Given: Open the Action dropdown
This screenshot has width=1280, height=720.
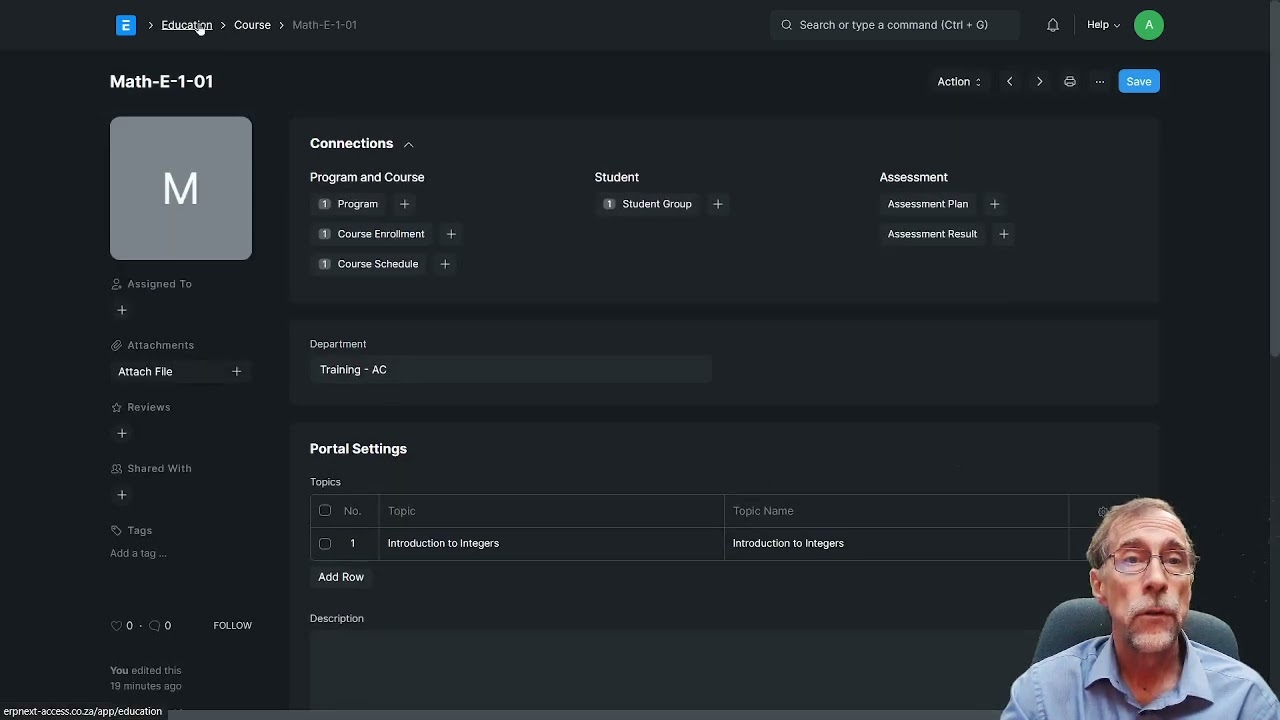Looking at the screenshot, I should [x=958, y=82].
